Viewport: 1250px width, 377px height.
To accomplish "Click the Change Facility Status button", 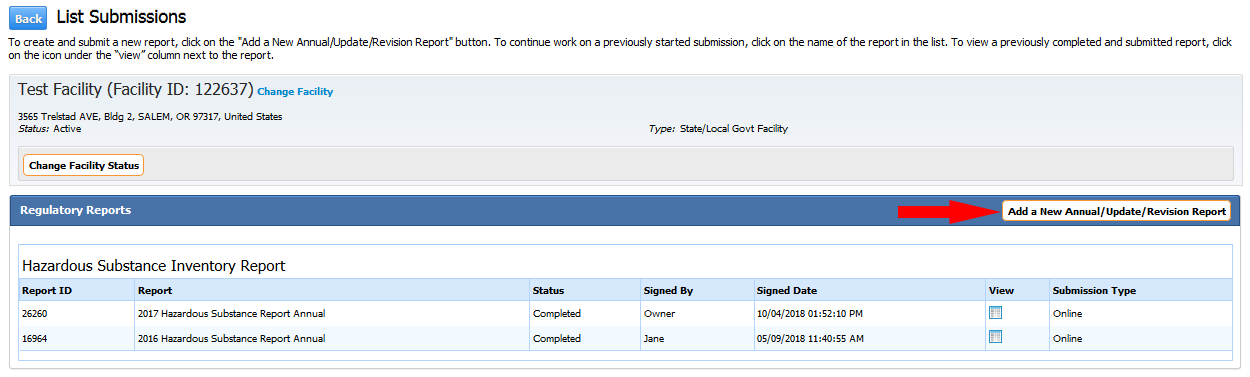I will coord(84,165).
